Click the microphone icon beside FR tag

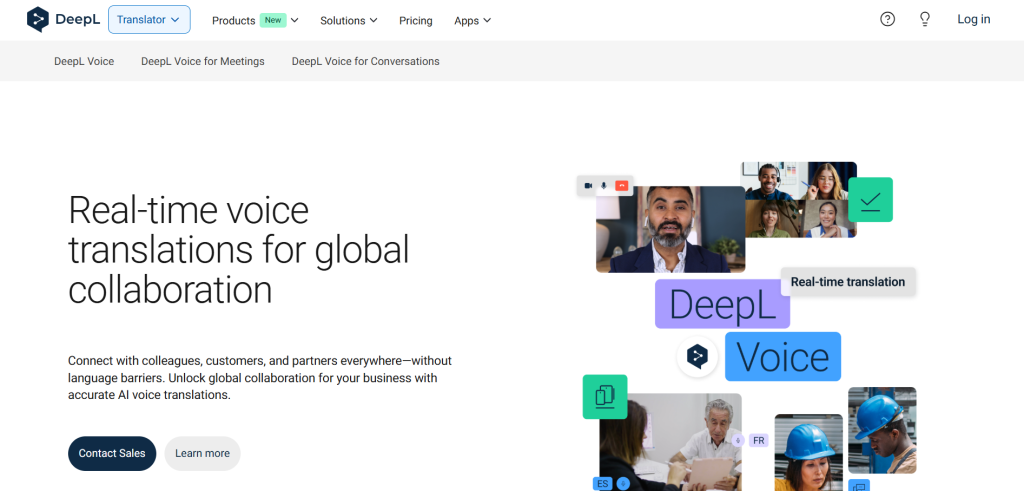(738, 440)
